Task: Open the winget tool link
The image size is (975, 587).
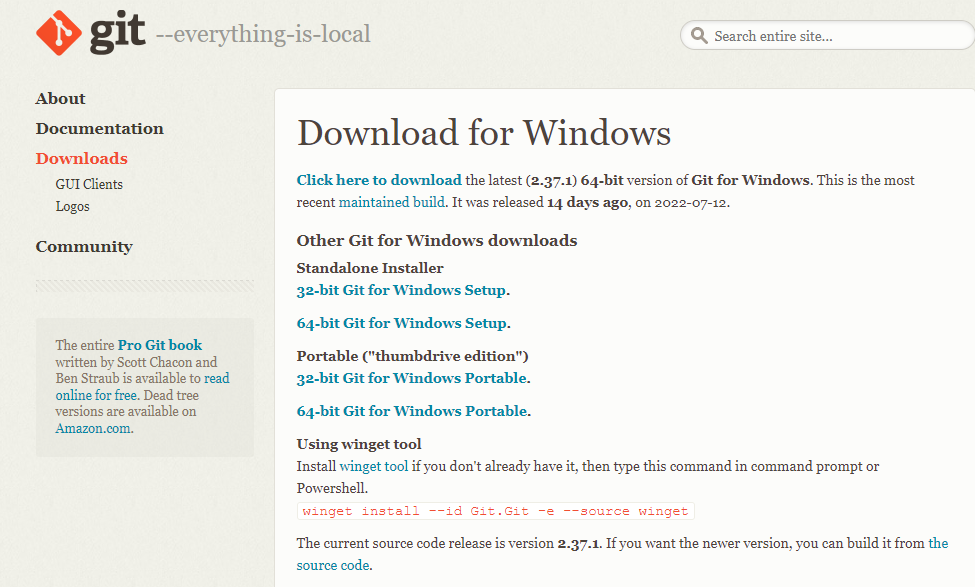Action: coord(374,465)
